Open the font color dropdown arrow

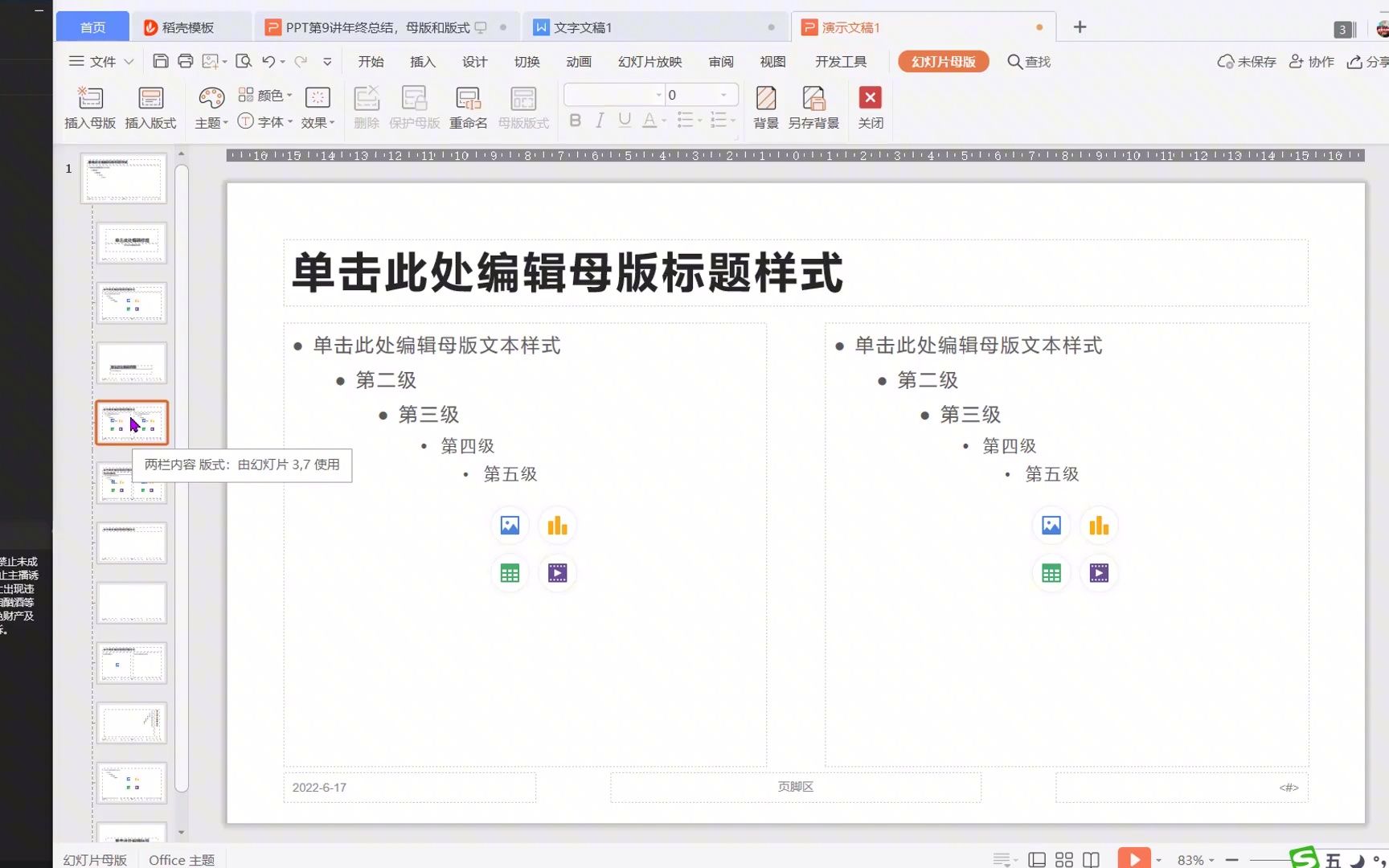pyautogui.click(x=664, y=121)
